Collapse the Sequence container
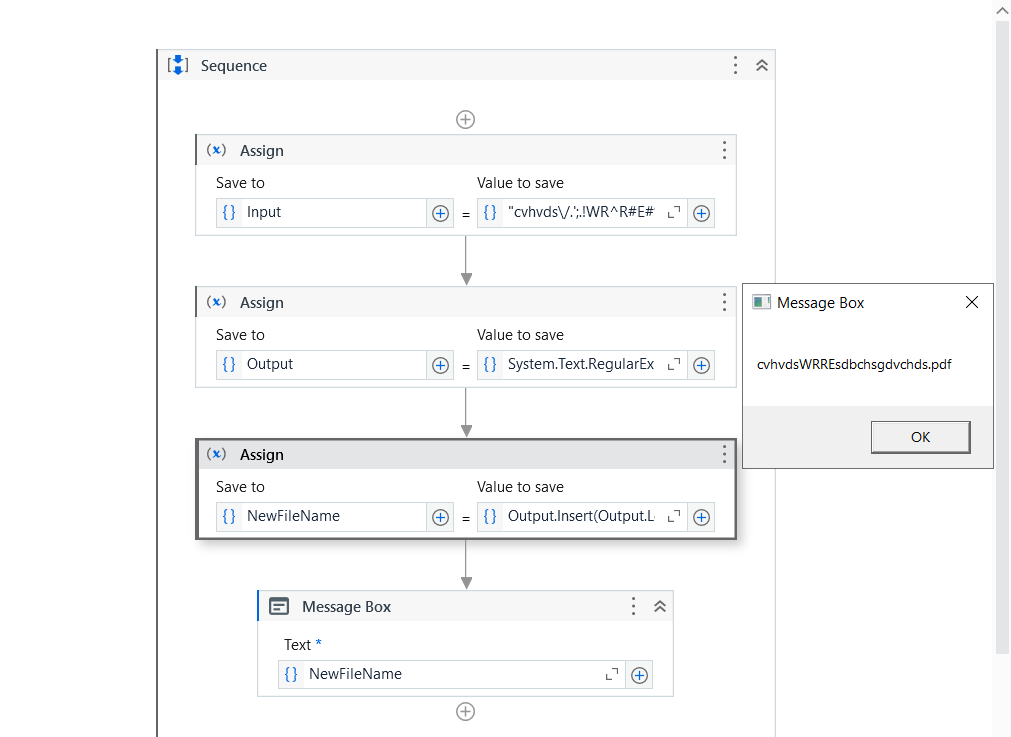The height and width of the screenshot is (737, 1011). (x=762, y=66)
